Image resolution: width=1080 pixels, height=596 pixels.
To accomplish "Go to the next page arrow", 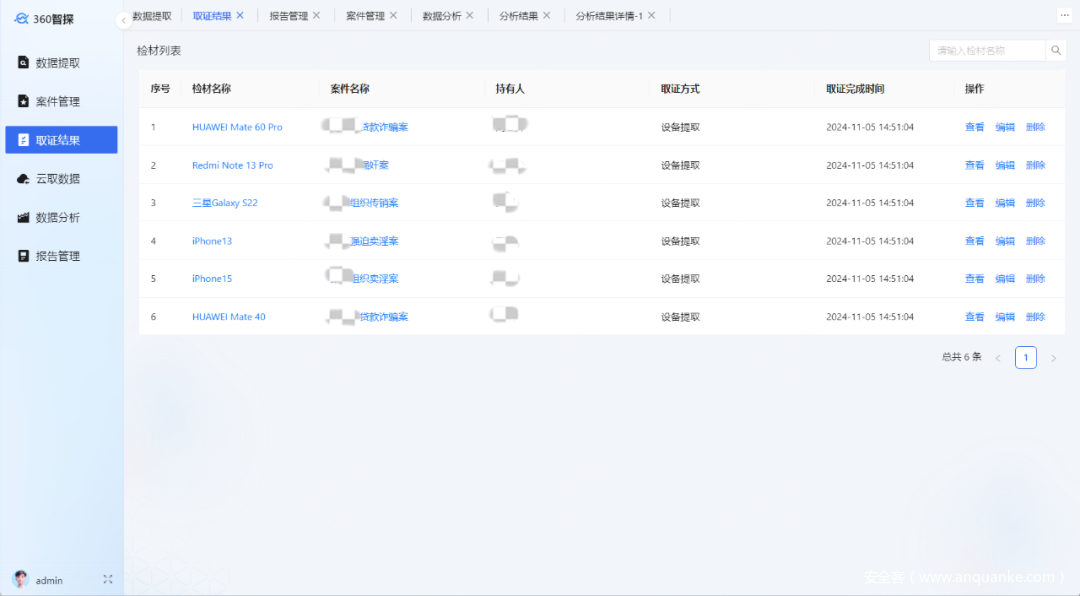I will pos(1053,358).
